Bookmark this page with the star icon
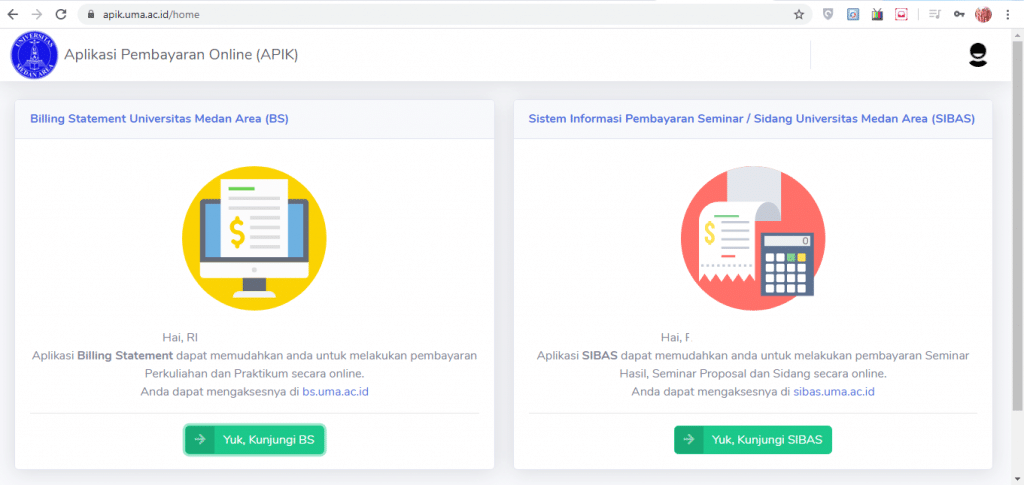The height and width of the screenshot is (485, 1024). point(799,14)
